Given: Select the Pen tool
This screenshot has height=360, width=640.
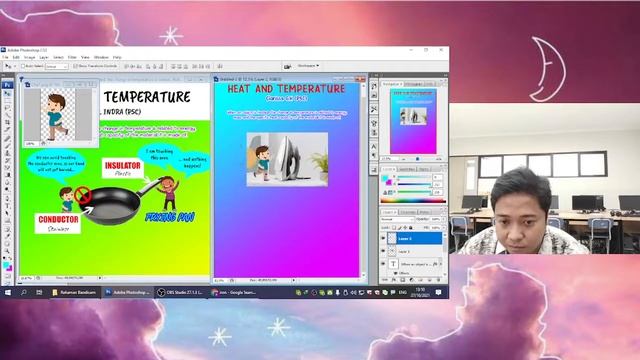Looking at the screenshot, I should (7, 198).
